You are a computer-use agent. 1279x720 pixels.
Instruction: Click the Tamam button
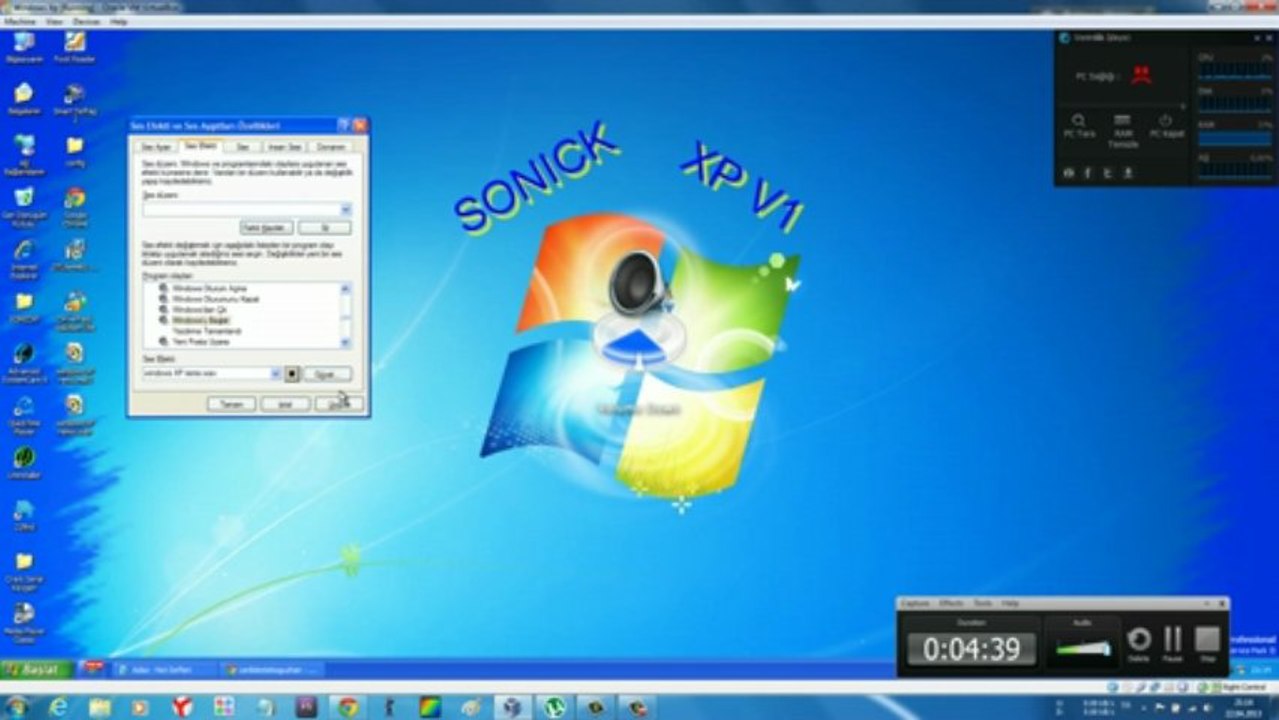point(231,404)
